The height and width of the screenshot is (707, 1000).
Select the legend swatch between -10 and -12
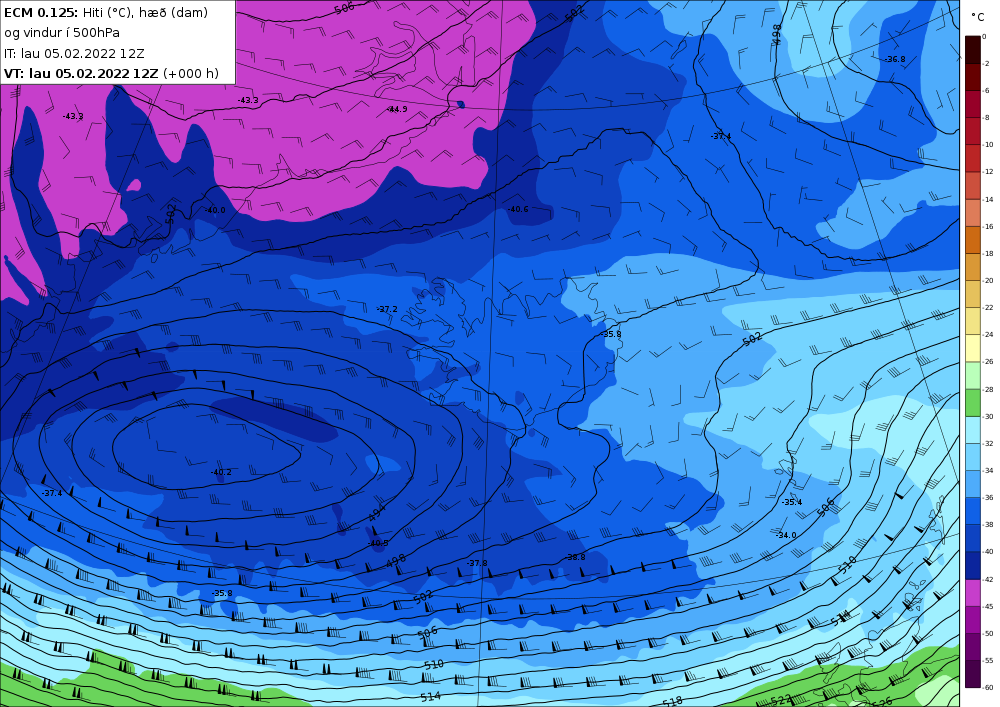973,158
